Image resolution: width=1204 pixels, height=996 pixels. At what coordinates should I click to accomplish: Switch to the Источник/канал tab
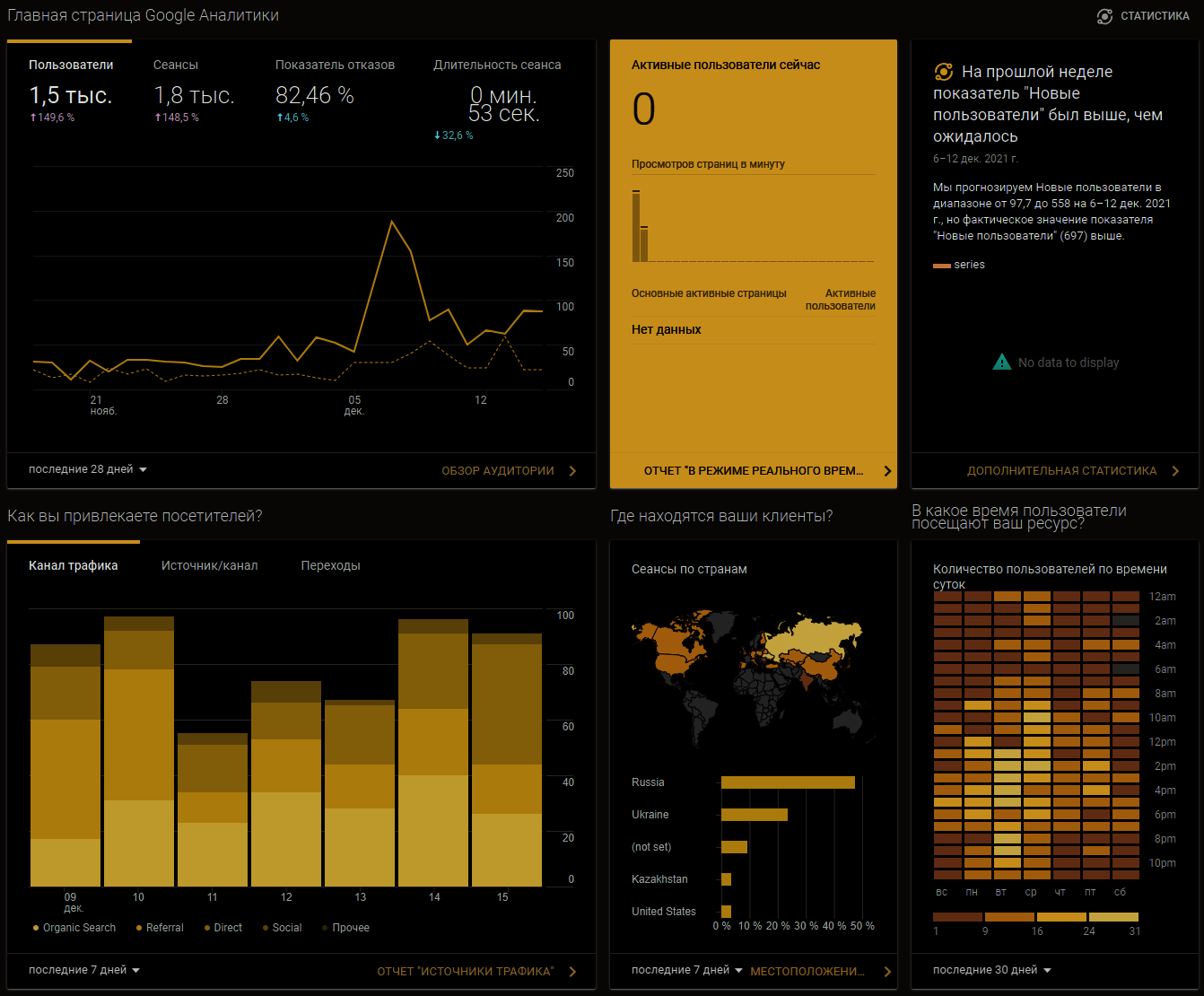point(210,565)
